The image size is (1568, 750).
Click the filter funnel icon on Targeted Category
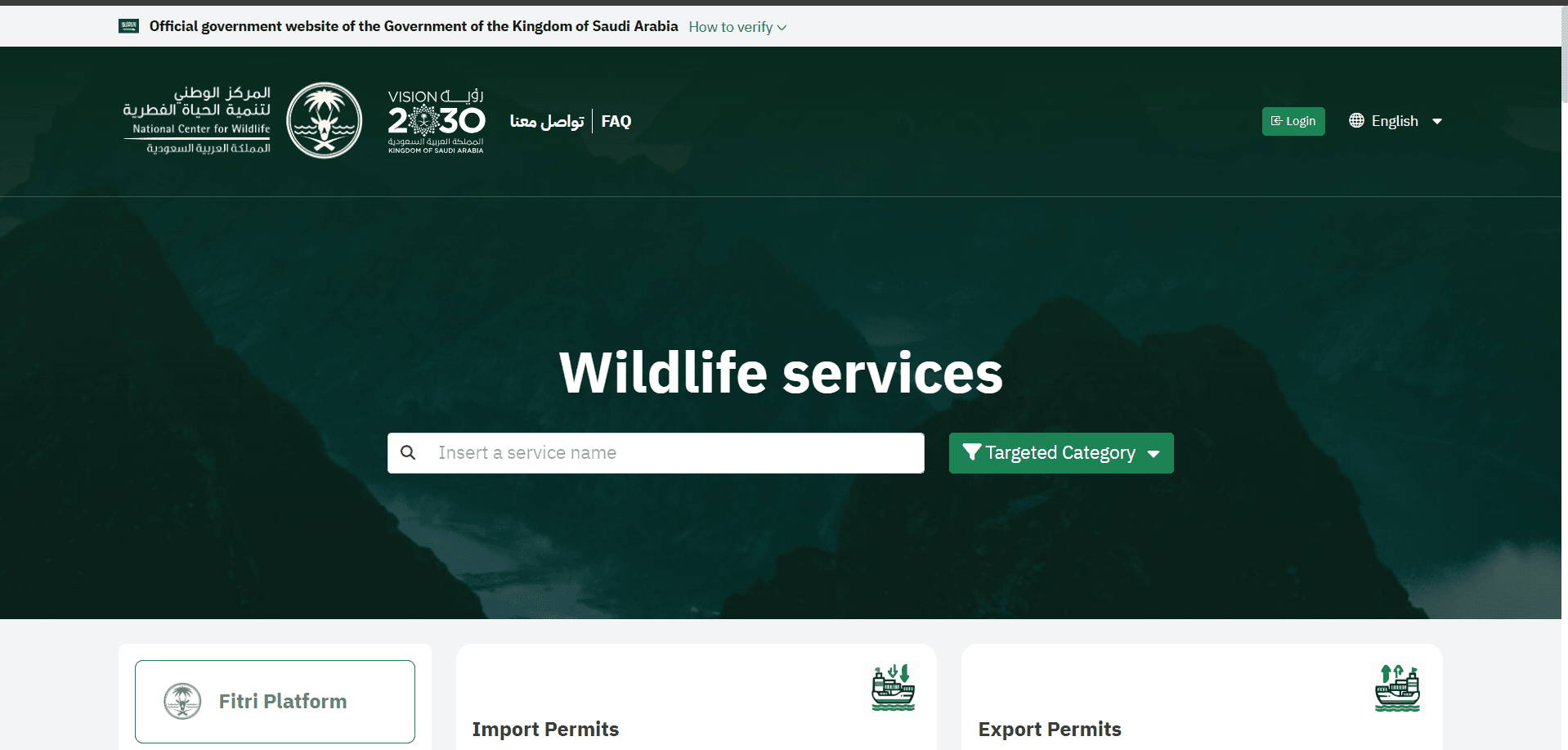[x=971, y=452]
